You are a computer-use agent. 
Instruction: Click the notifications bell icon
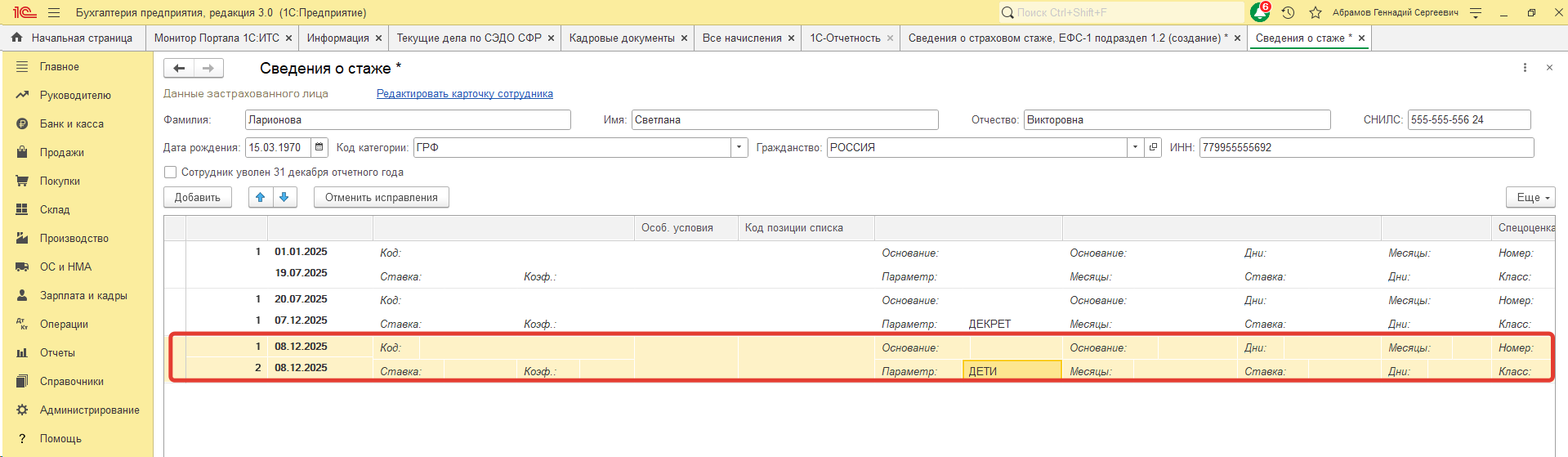[1259, 12]
